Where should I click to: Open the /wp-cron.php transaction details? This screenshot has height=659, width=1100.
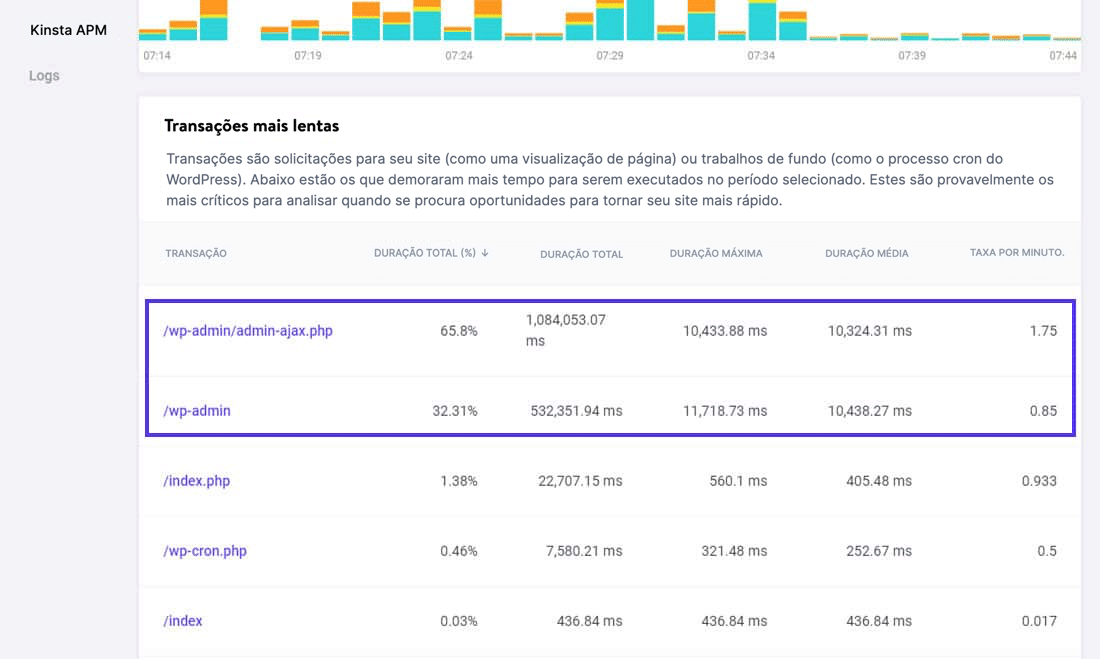(x=204, y=550)
